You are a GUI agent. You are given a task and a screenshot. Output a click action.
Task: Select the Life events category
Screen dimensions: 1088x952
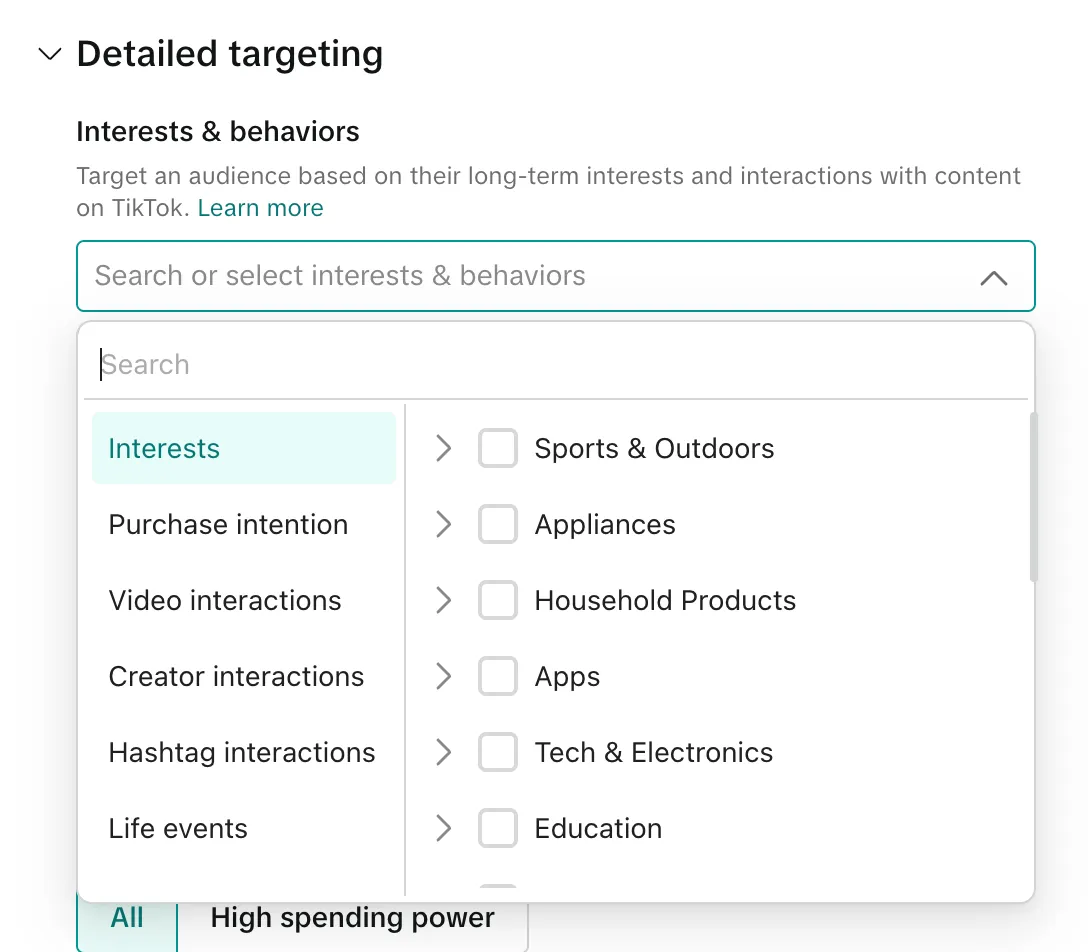(x=244, y=828)
